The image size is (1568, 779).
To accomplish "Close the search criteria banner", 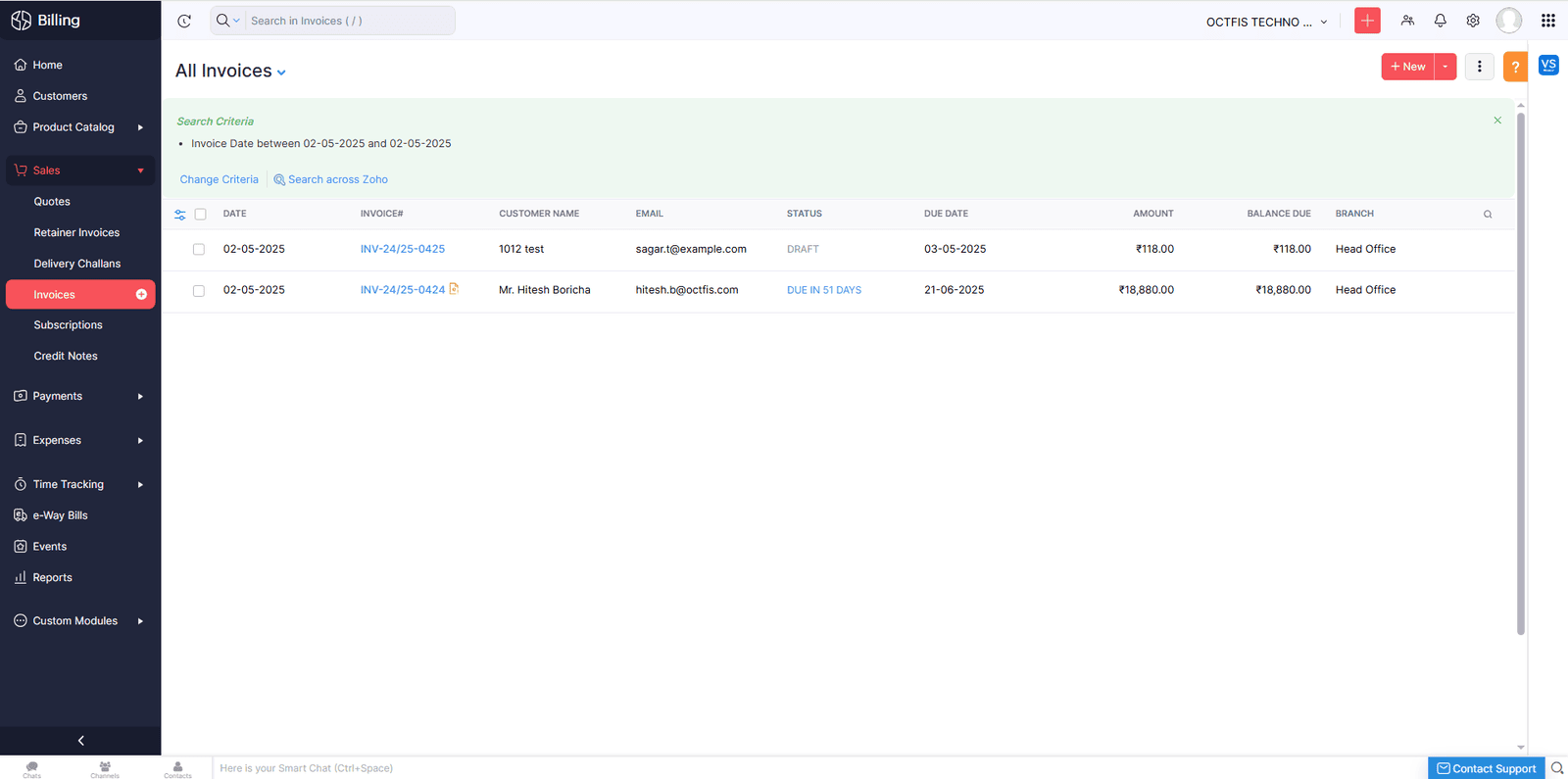I will pyautogui.click(x=1497, y=121).
